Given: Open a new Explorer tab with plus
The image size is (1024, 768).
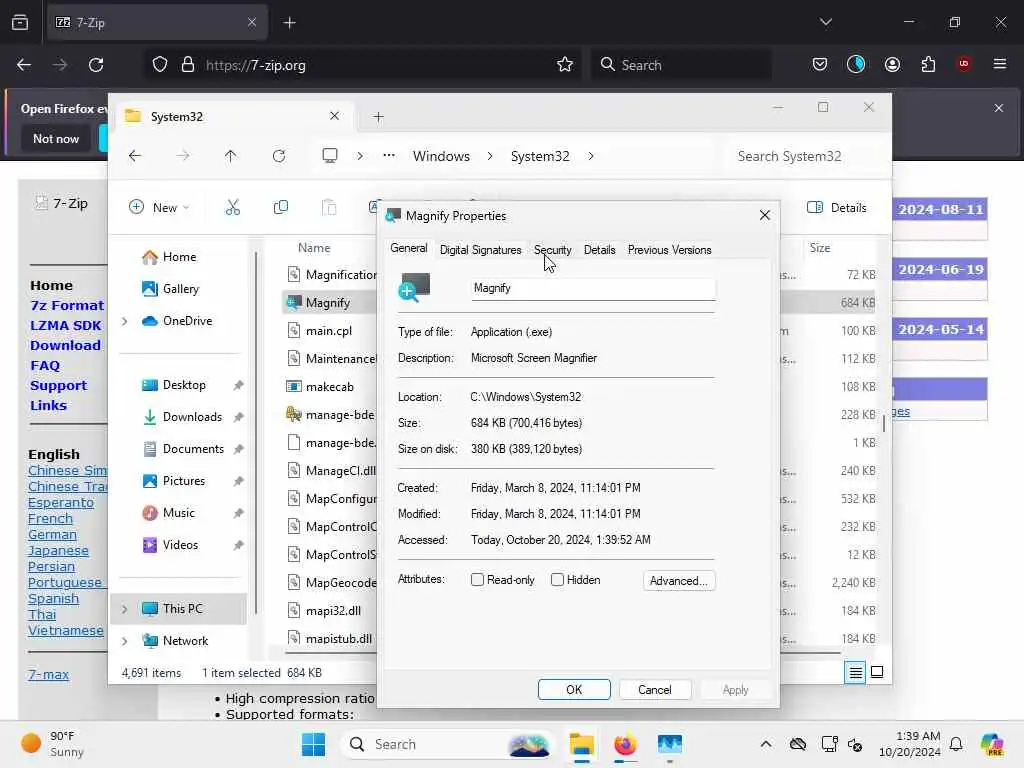Looking at the screenshot, I should 378,117.
